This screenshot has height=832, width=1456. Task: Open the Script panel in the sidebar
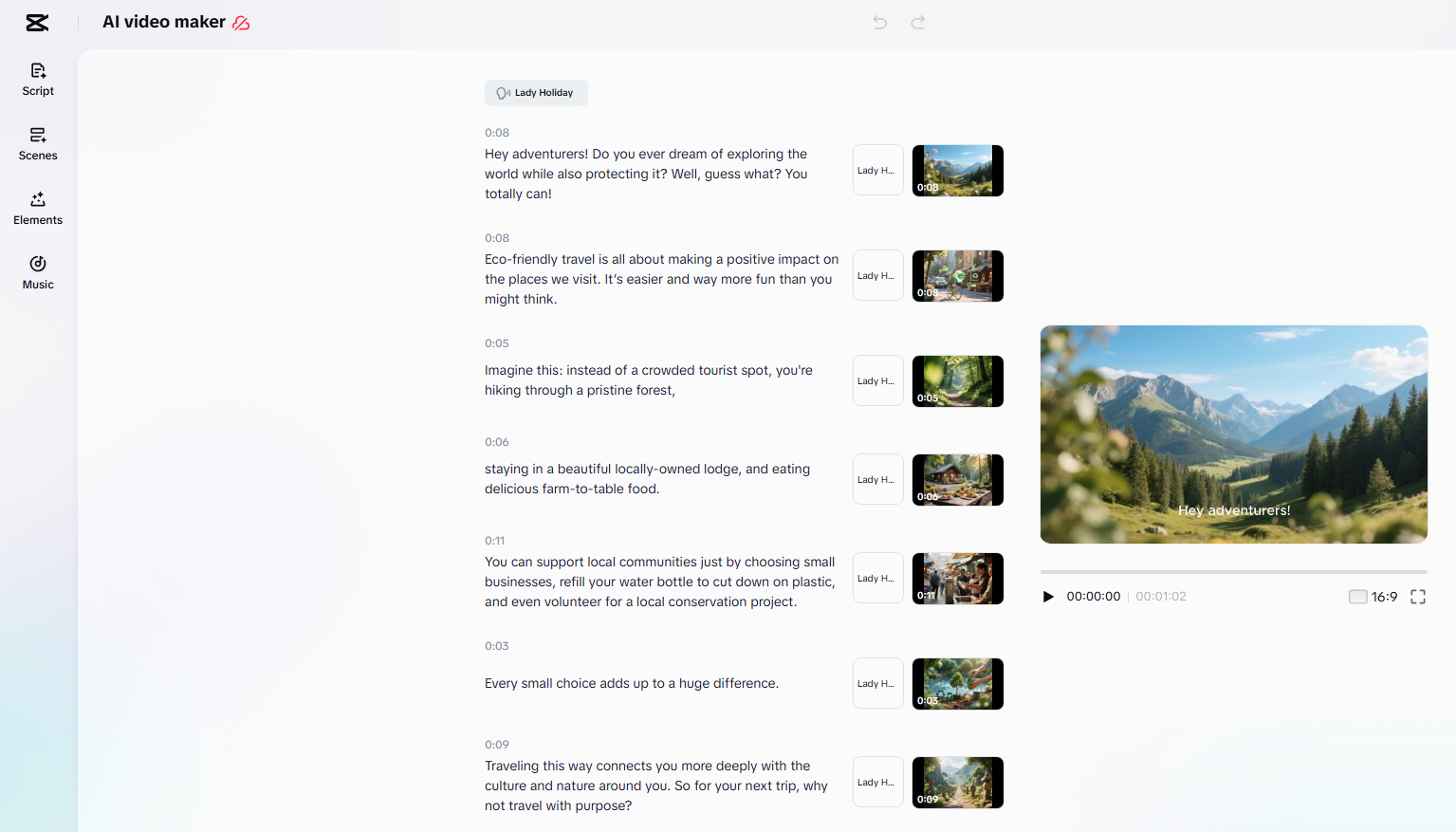click(x=37, y=78)
